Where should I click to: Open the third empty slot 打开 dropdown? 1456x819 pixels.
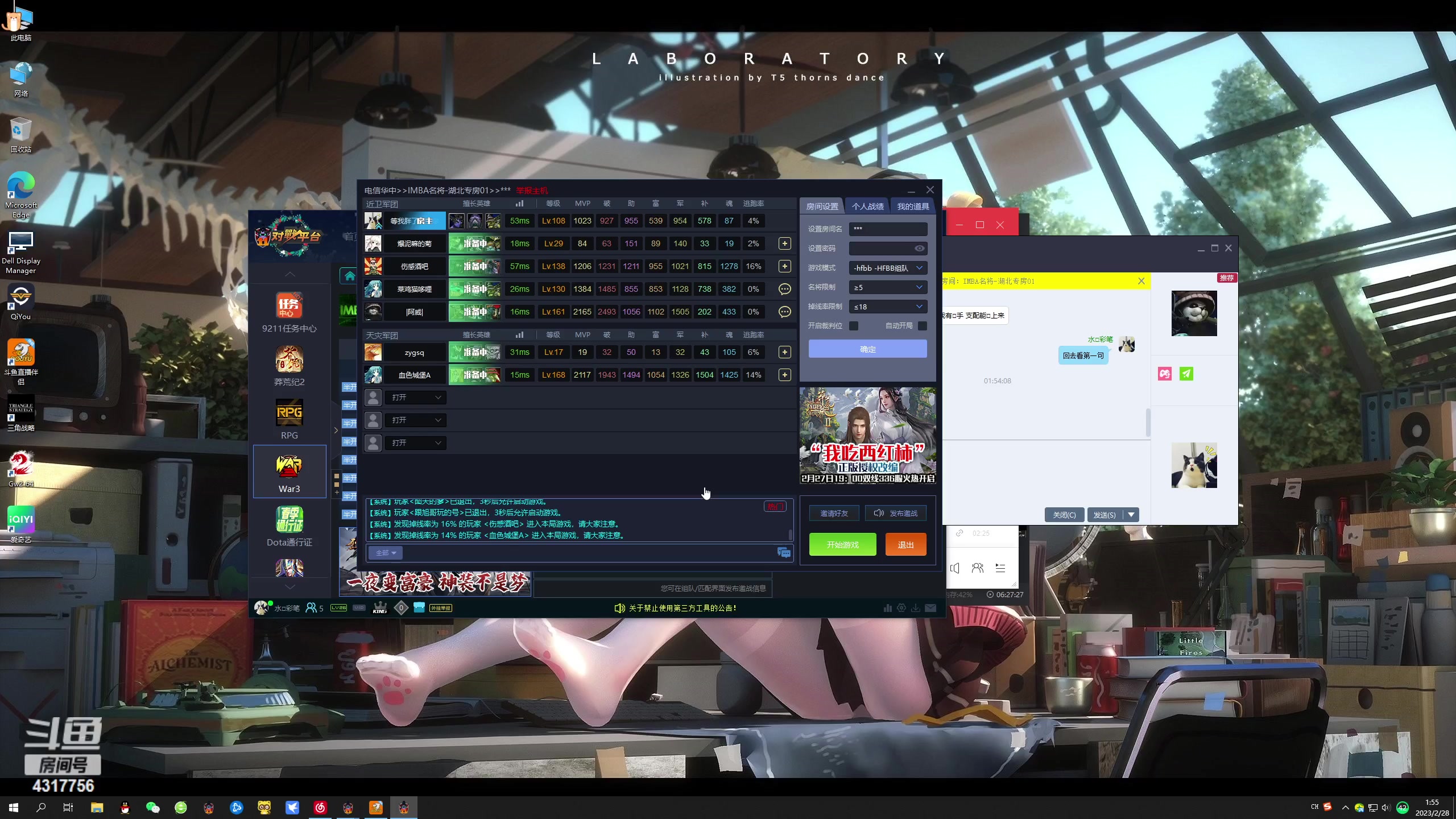click(x=416, y=442)
